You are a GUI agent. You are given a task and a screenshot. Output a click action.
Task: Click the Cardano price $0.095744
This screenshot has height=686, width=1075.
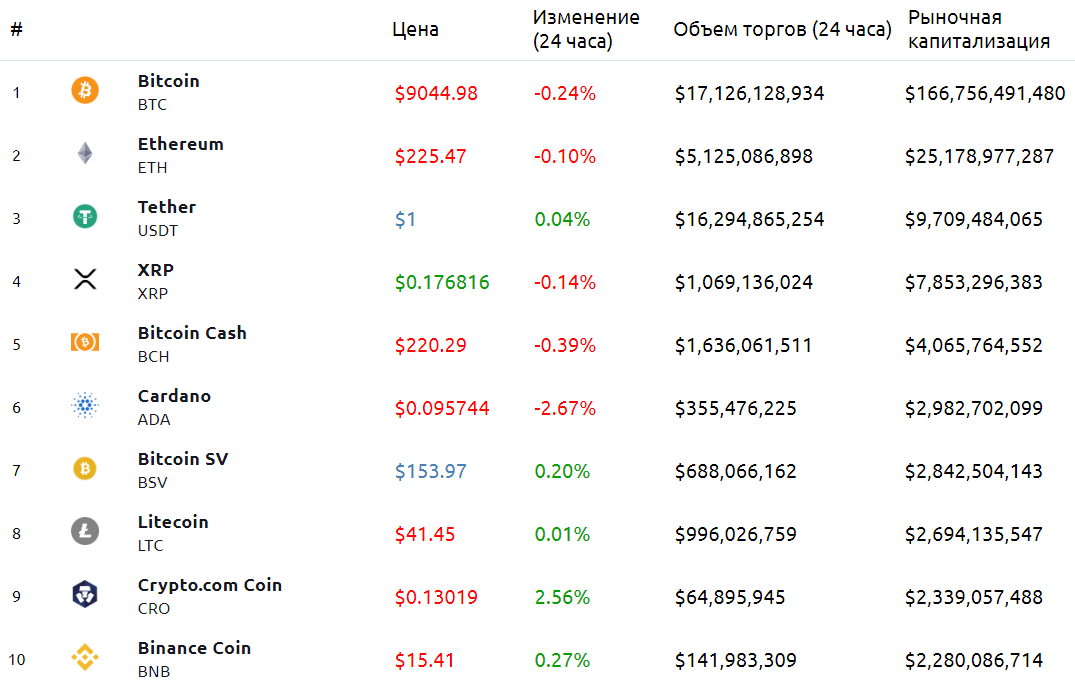click(x=442, y=408)
